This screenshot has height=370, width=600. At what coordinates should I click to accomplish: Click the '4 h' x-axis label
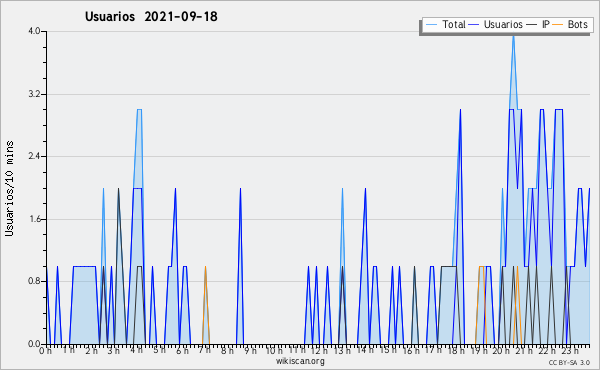136,350
